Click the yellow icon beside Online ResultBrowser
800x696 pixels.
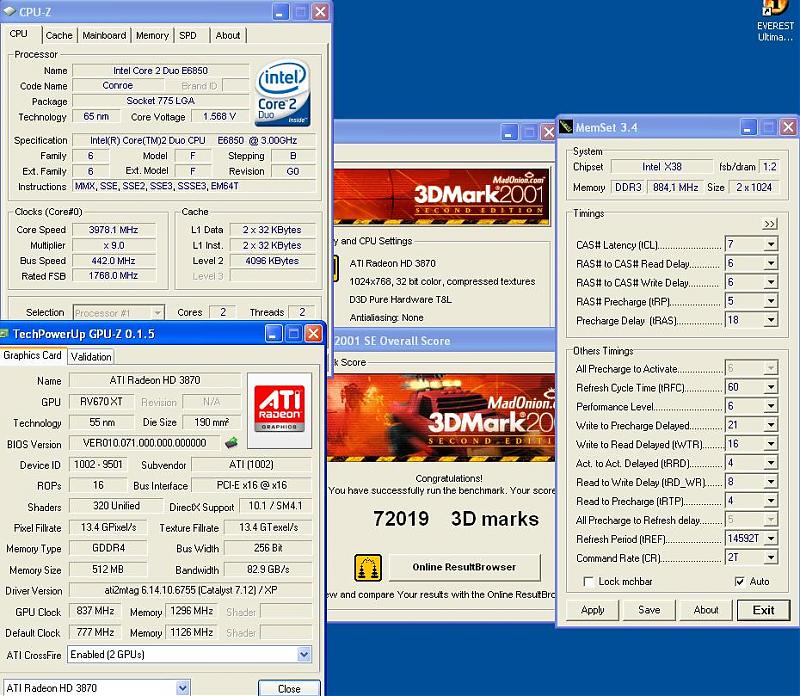click(x=368, y=567)
